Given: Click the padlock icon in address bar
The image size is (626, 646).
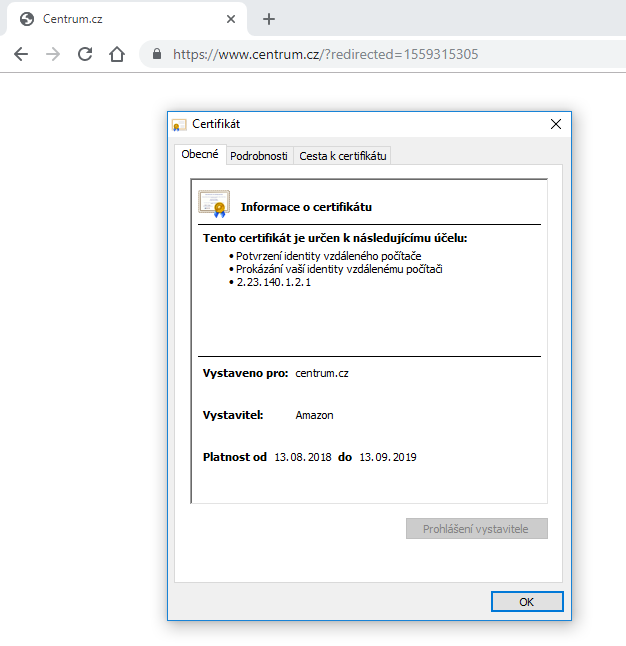Looking at the screenshot, I should coord(157,54).
